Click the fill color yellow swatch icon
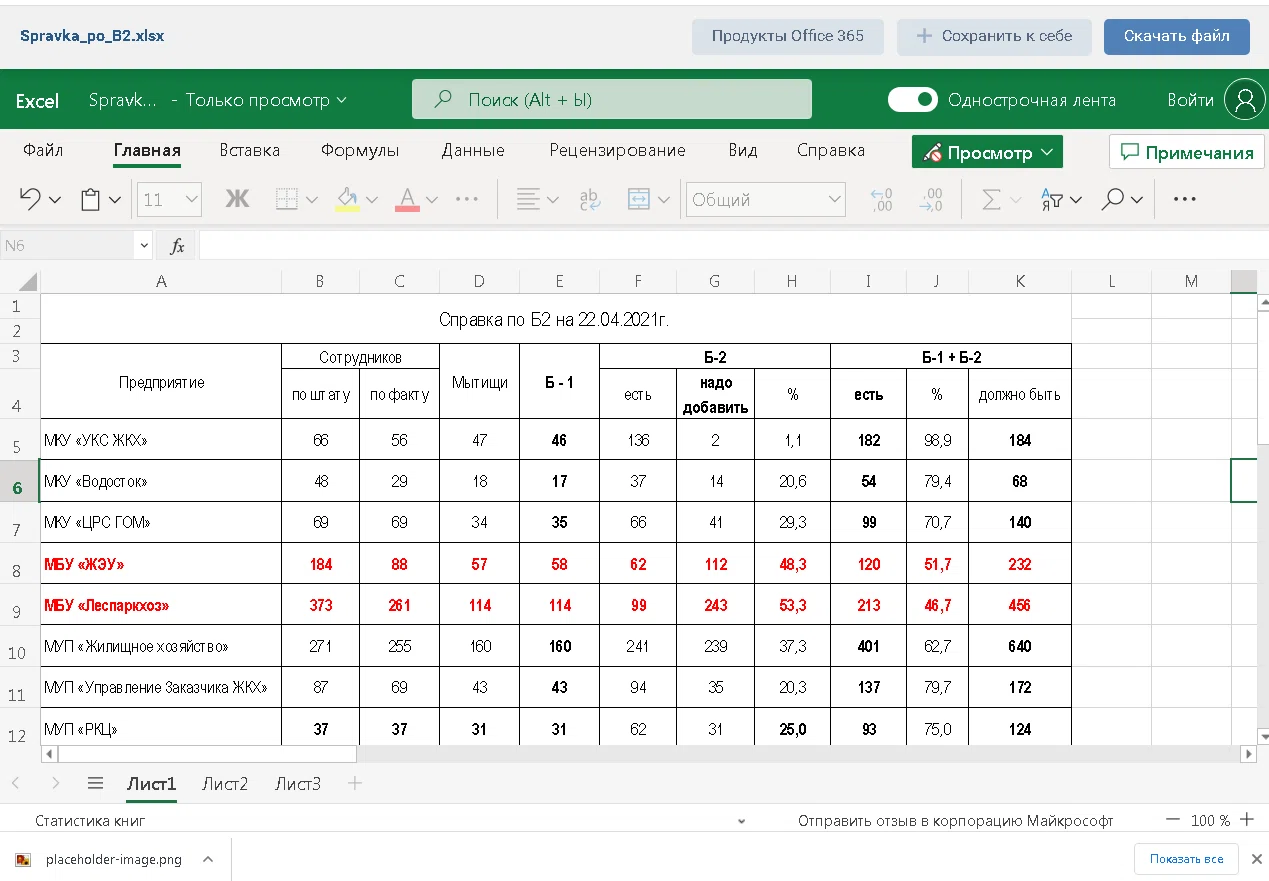Image resolution: width=1269 pixels, height=881 pixels. tap(347, 199)
